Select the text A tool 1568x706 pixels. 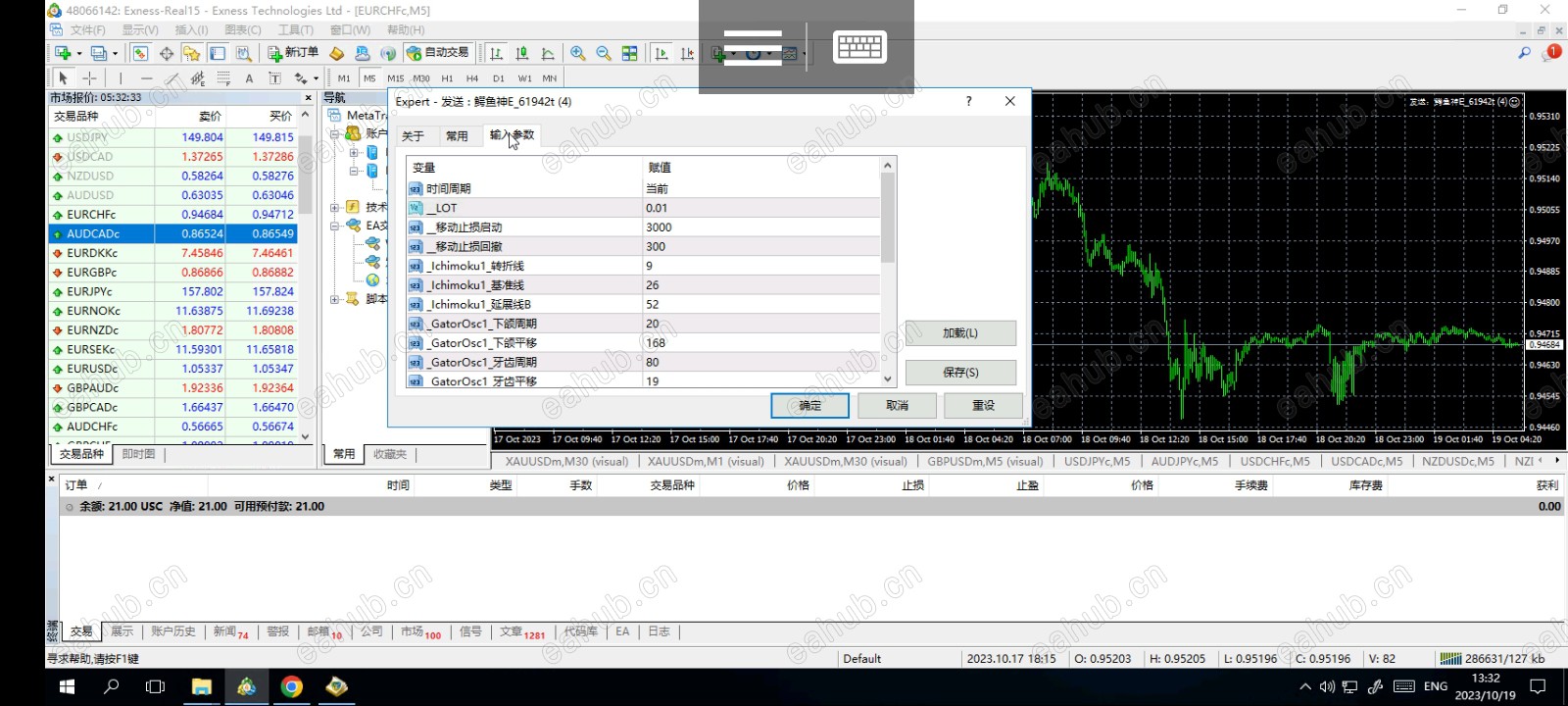click(x=249, y=78)
